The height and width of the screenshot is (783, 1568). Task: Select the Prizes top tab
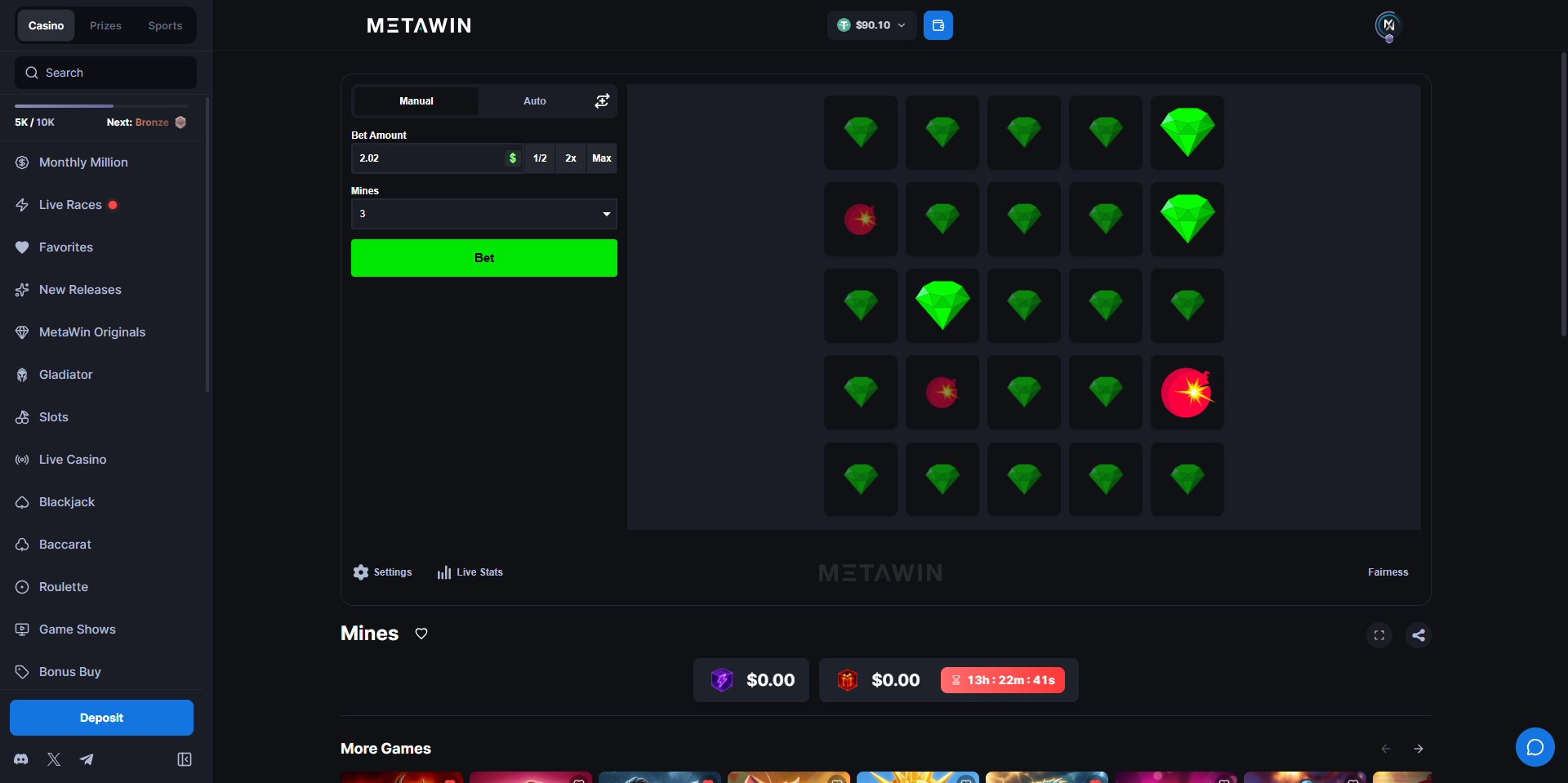click(105, 25)
